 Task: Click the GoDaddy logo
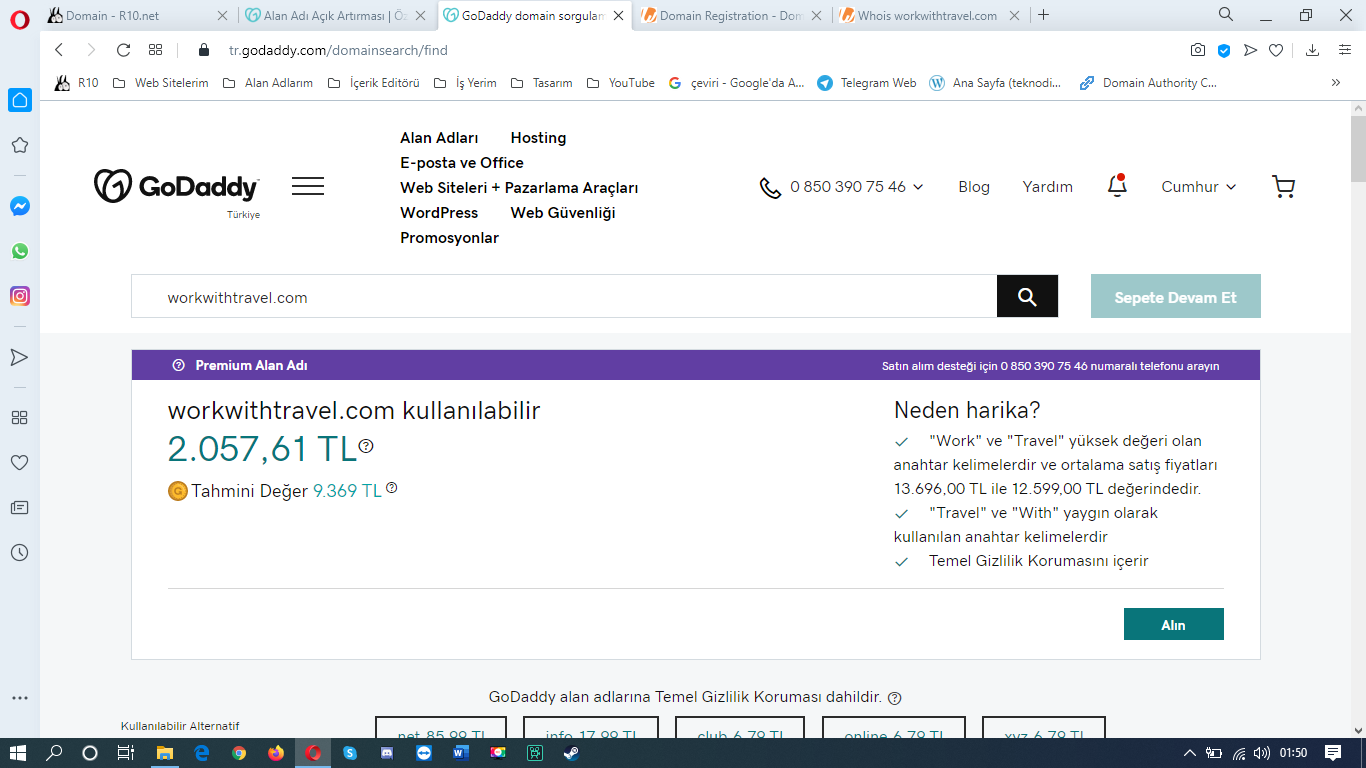[177, 187]
